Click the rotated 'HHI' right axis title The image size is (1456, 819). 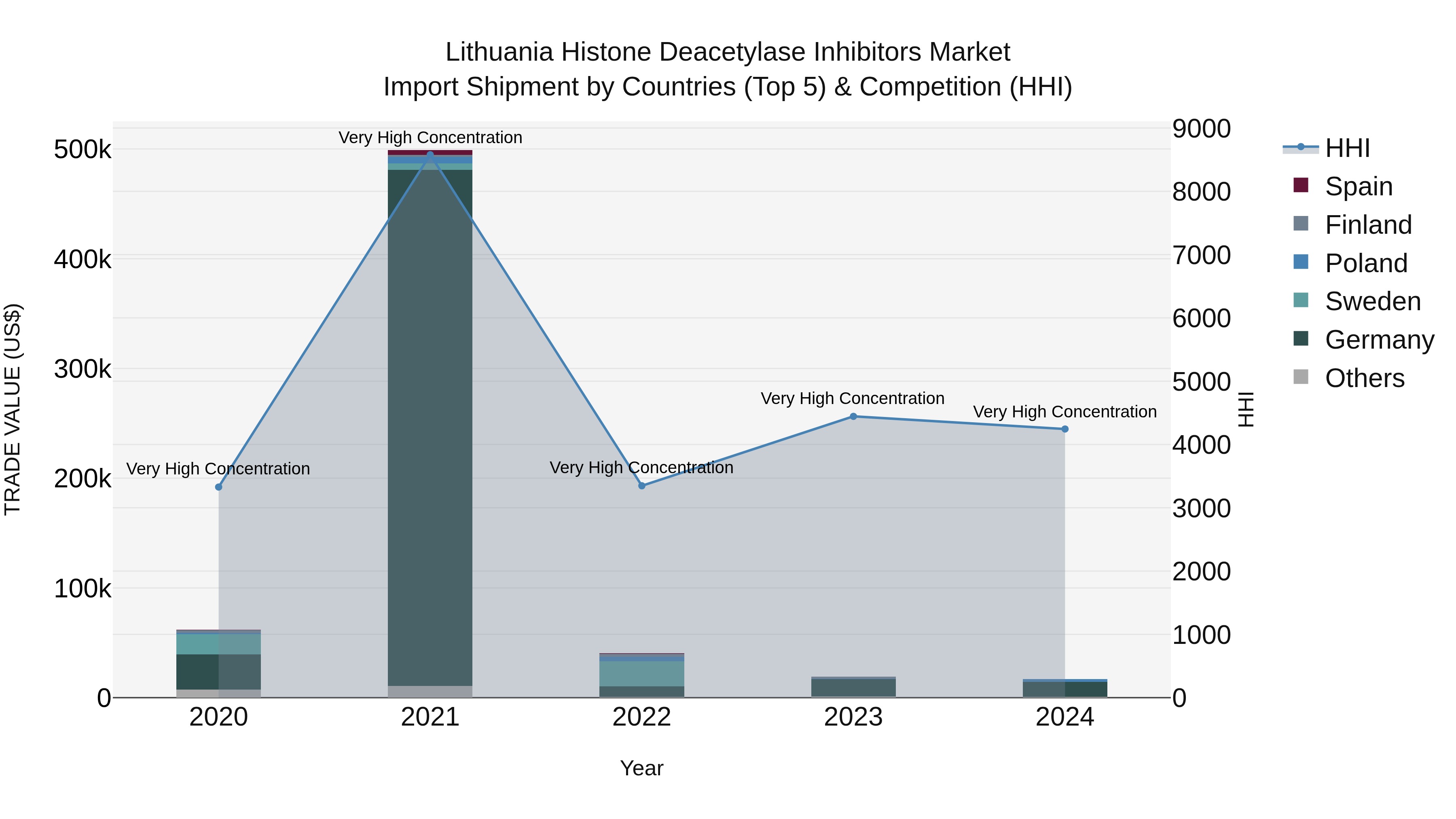[1246, 409]
